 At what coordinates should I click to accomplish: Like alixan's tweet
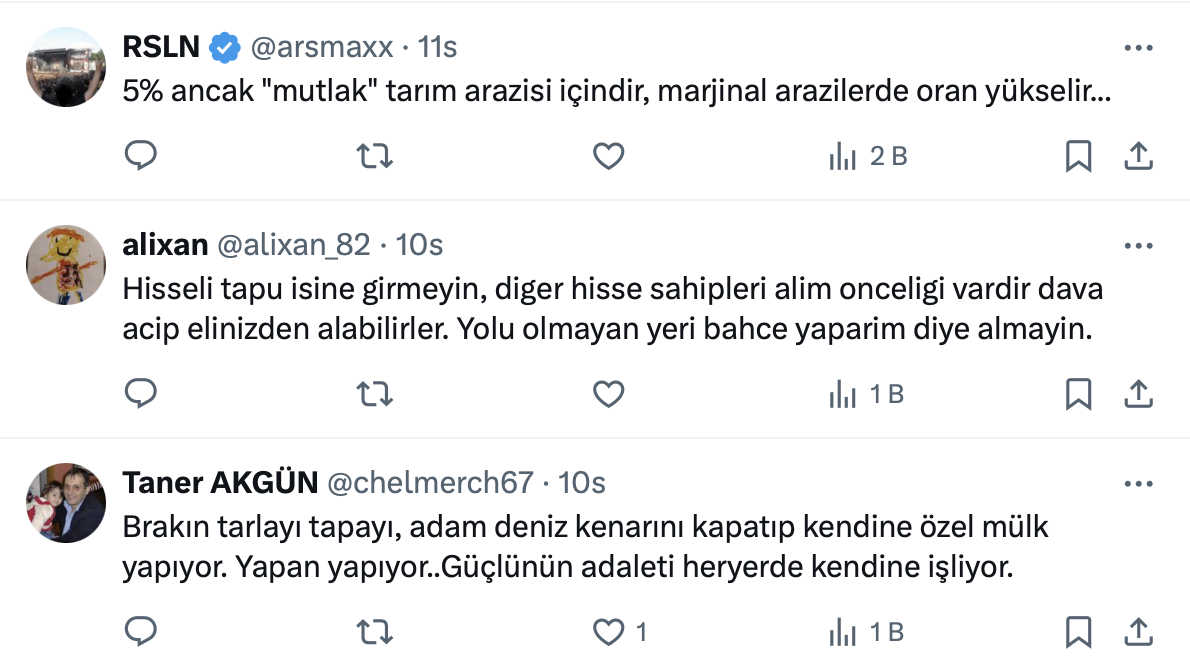[x=609, y=395]
